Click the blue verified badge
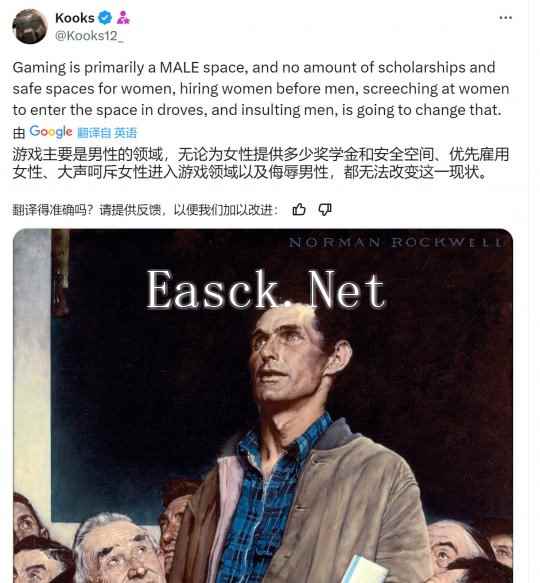 [x=105, y=17]
